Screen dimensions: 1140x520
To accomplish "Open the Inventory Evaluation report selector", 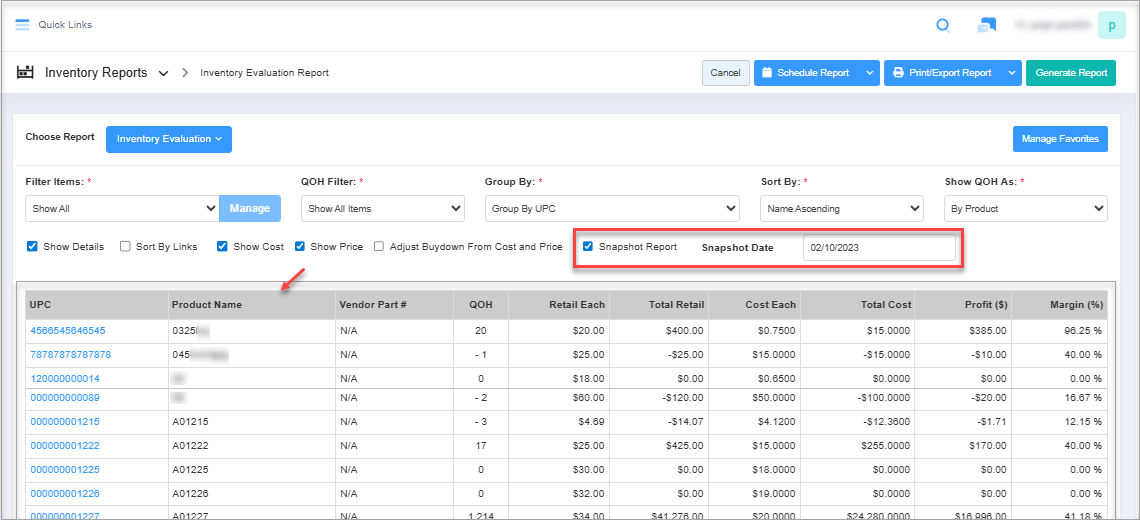I will pyautogui.click(x=169, y=139).
